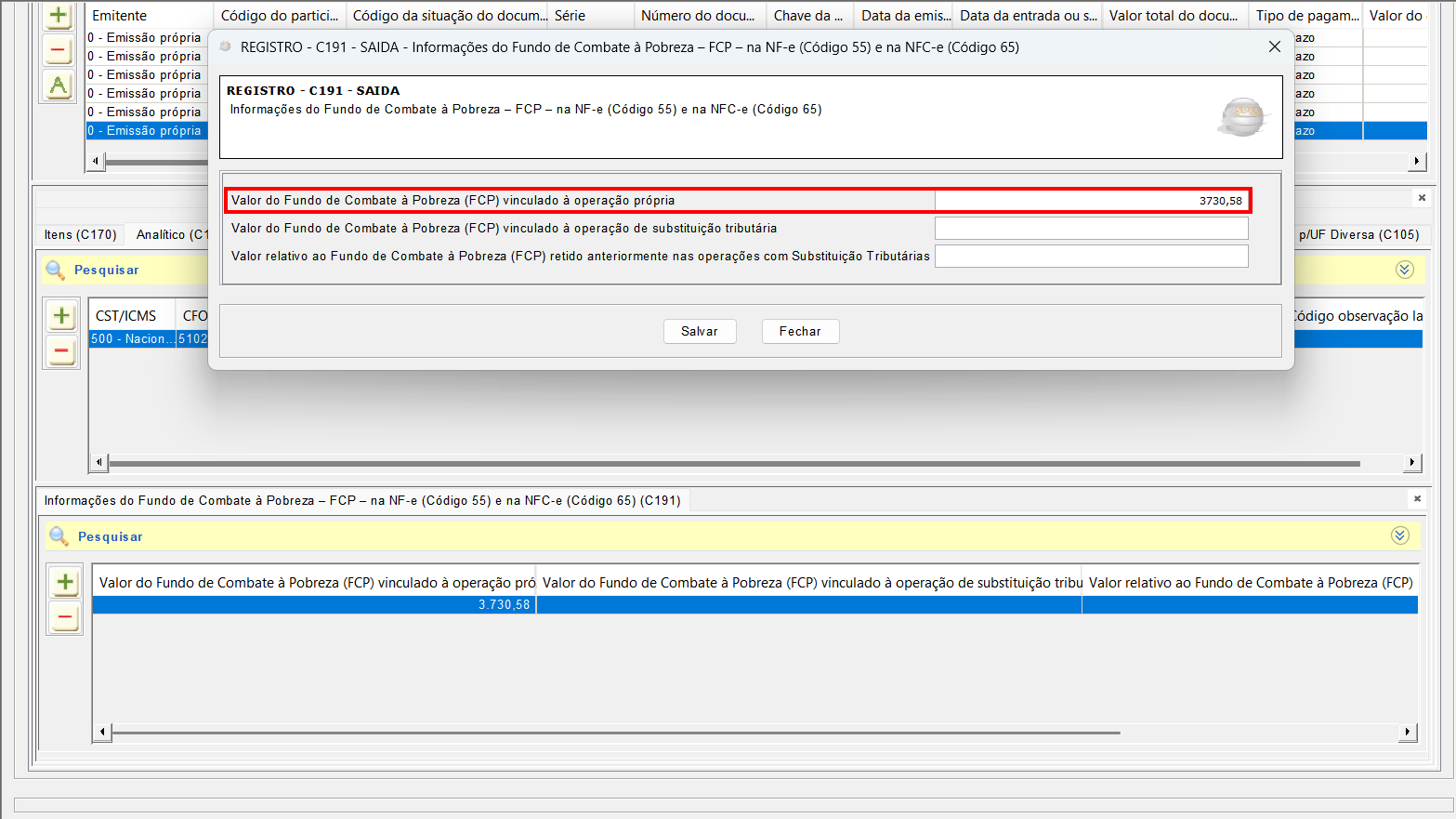Click the letter A icon beside the document list

tap(58, 86)
